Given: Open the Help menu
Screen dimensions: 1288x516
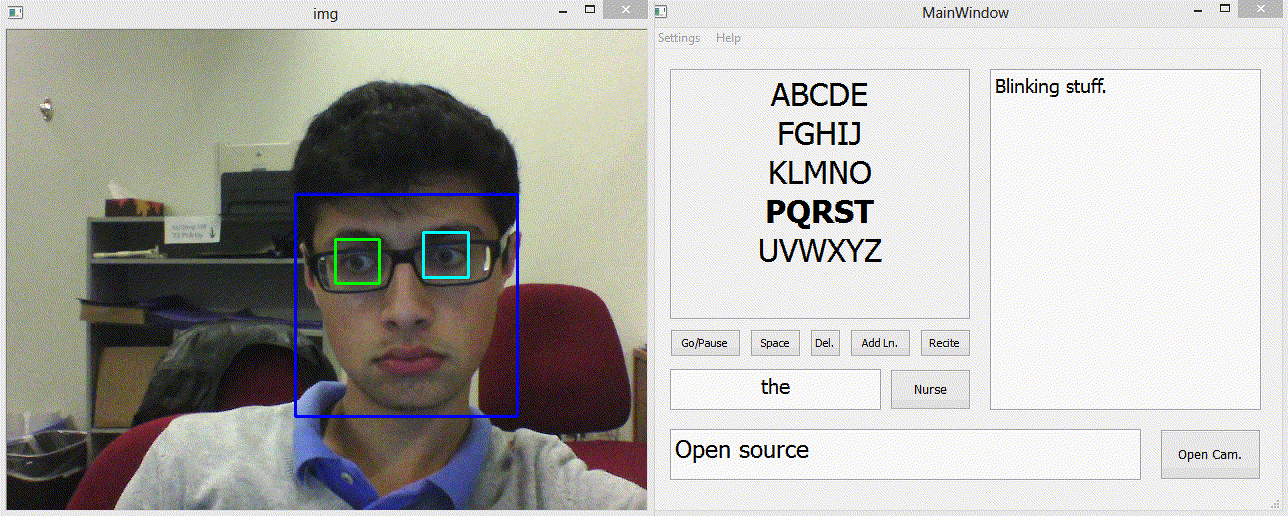Looking at the screenshot, I should pyautogui.click(x=728, y=38).
